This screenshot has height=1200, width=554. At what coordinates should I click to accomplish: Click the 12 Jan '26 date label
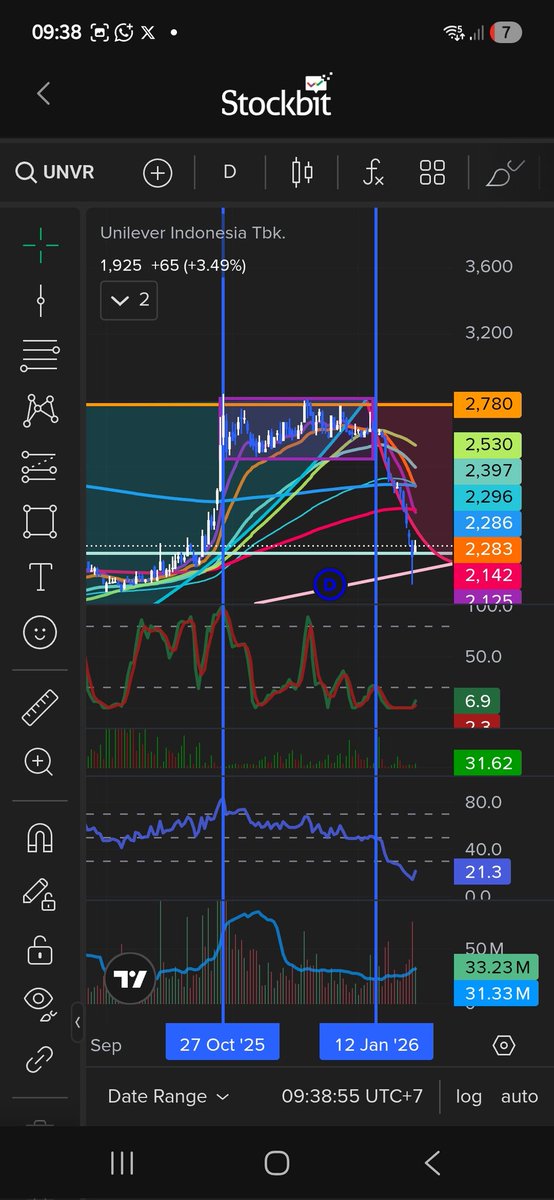(376, 1044)
